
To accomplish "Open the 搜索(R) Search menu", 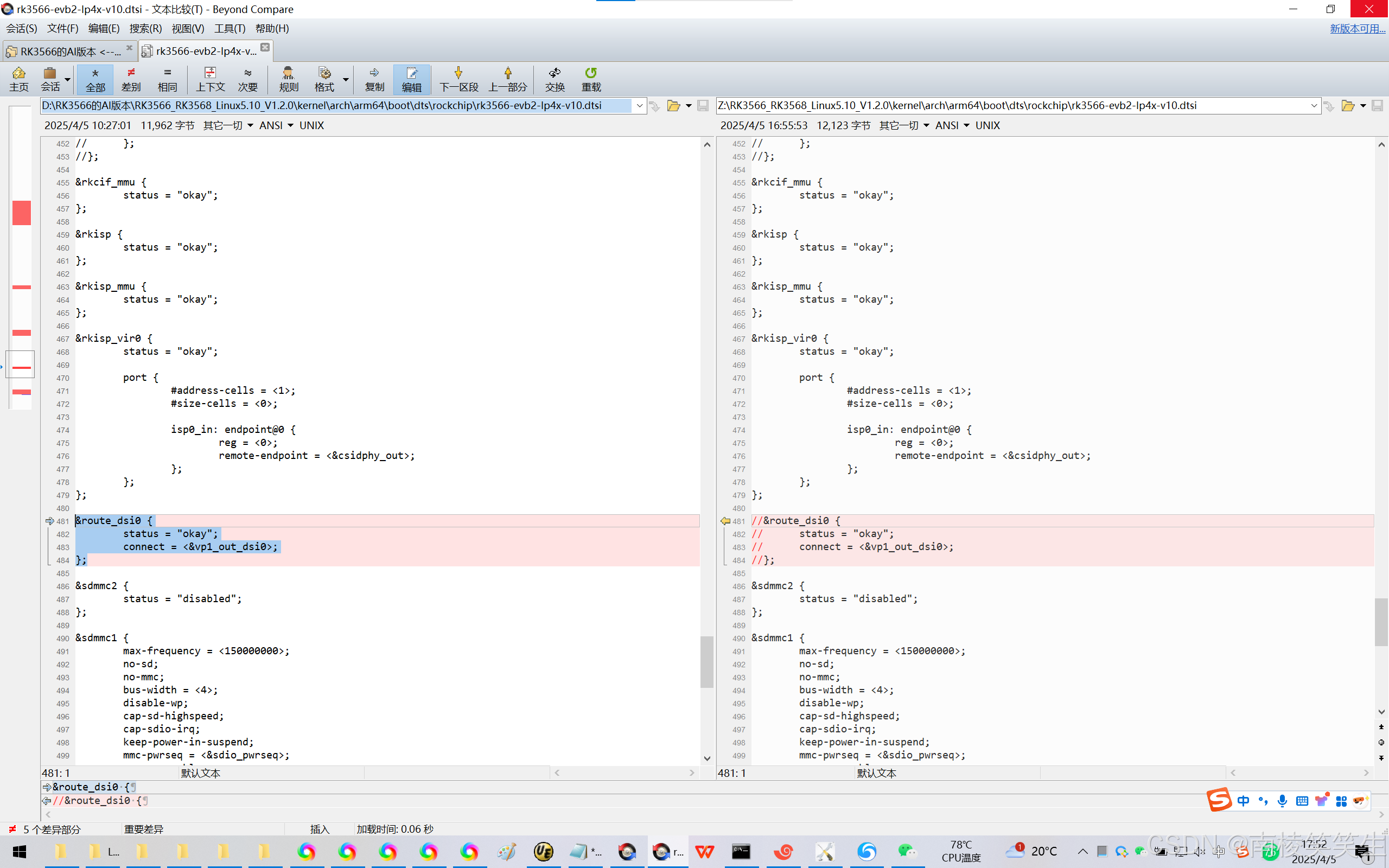I will click(x=145, y=28).
